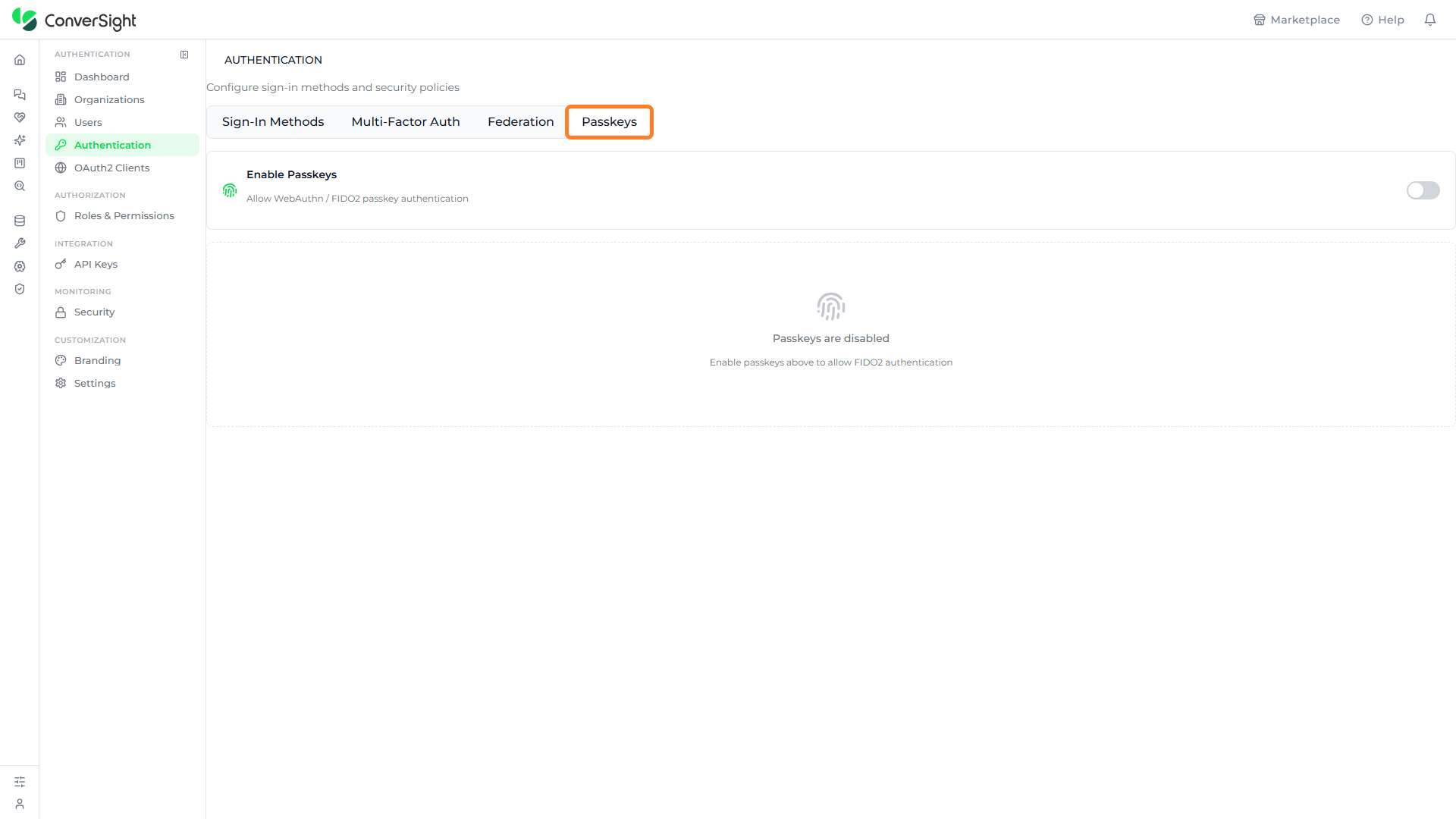Open the sparkles AI icon in rail

pos(20,140)
